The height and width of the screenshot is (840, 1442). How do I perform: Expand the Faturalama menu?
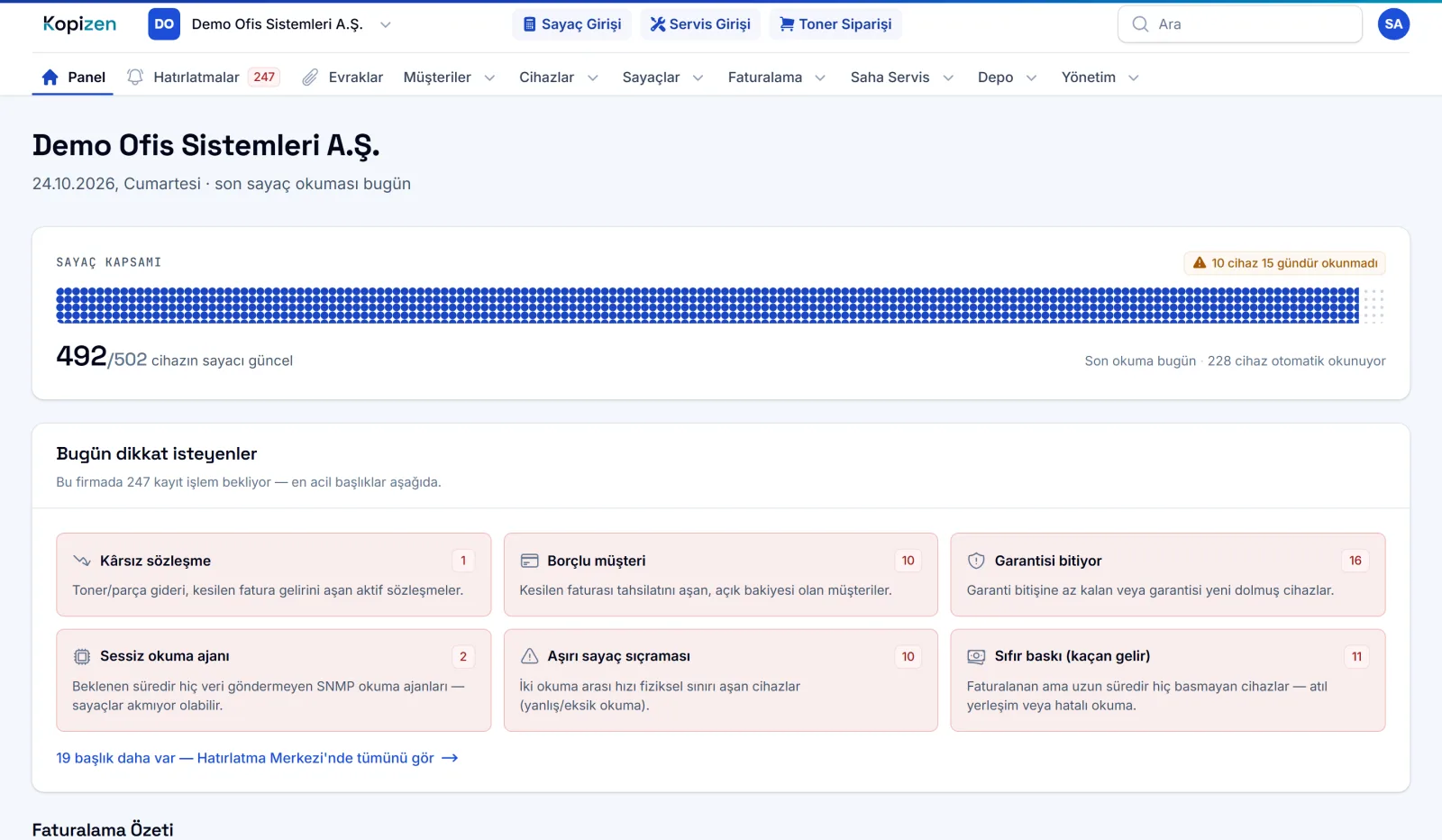coord(777,78)
